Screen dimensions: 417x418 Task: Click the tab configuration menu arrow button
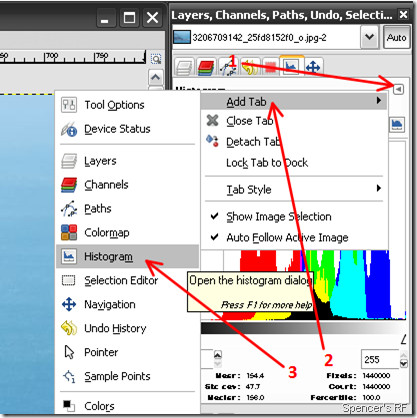pos(398,89)
